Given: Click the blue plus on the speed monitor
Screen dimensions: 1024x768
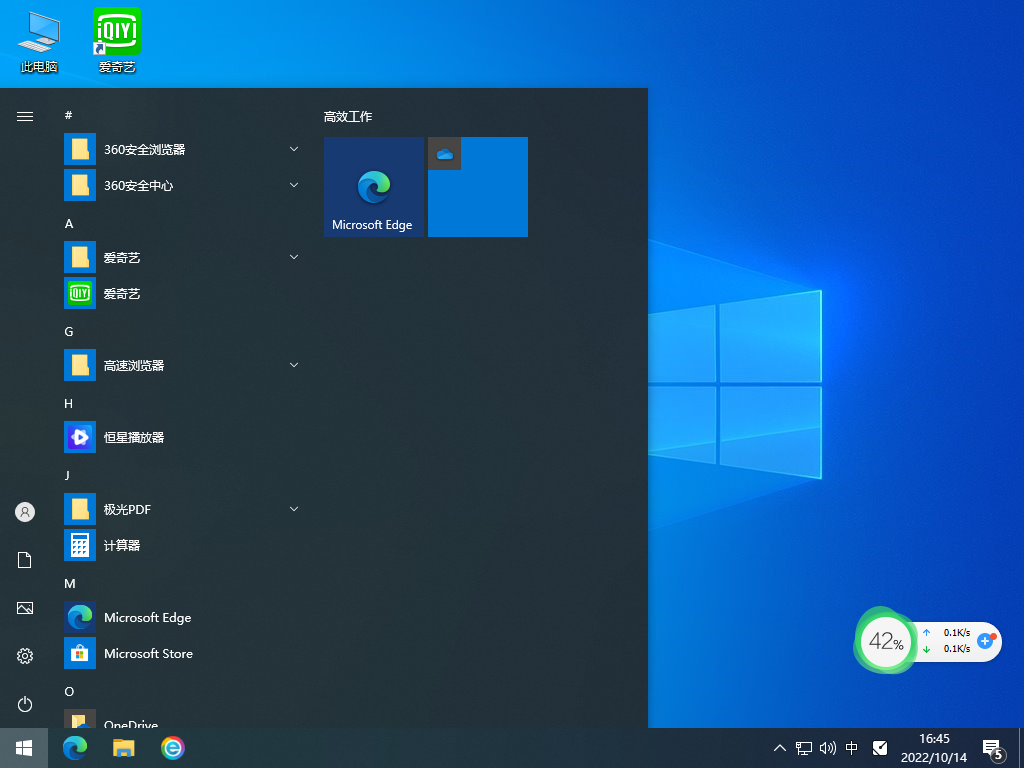Looking at the screenshot, I should (x=986, y=642).
